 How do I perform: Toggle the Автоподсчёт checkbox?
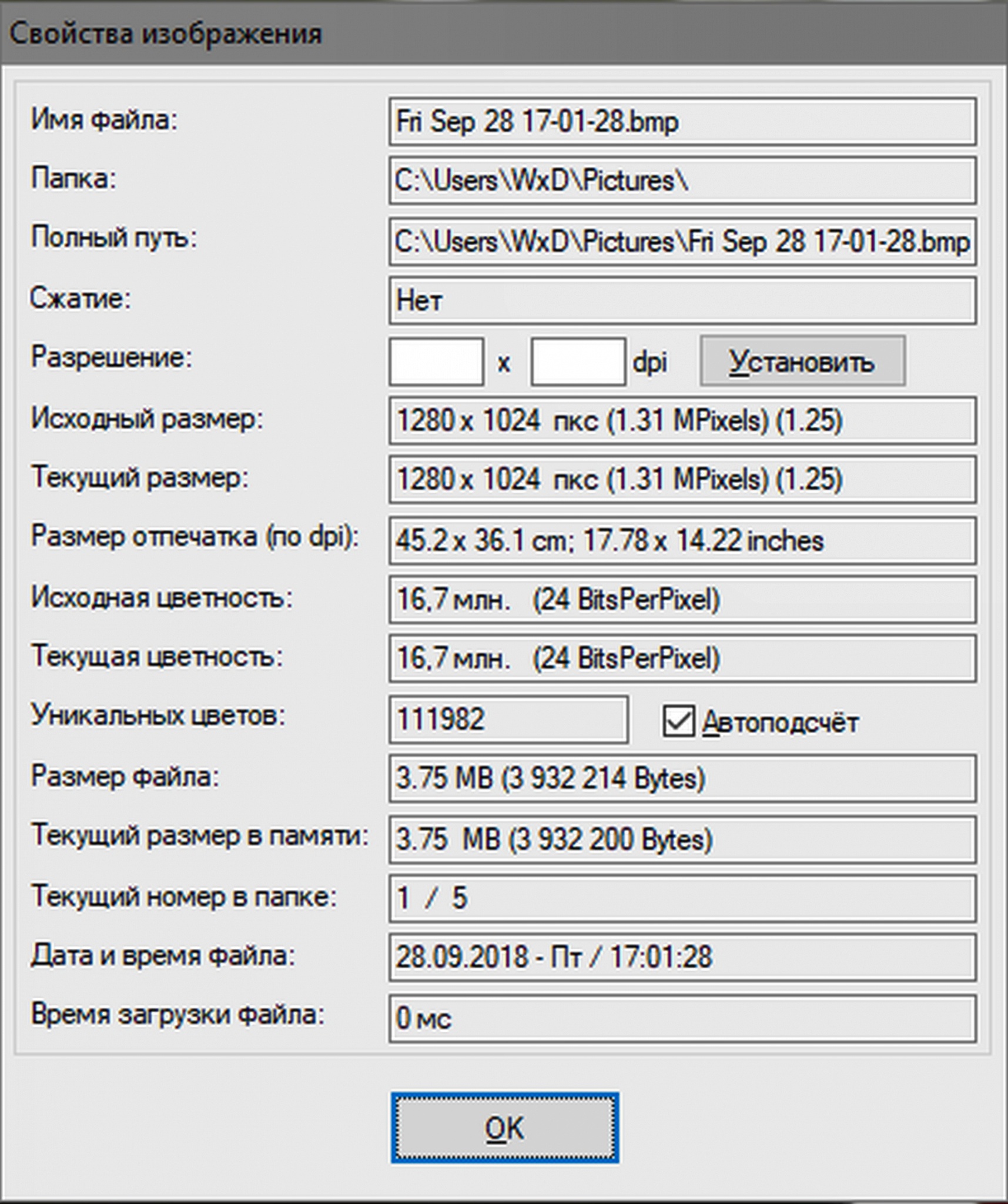[679, 721]
